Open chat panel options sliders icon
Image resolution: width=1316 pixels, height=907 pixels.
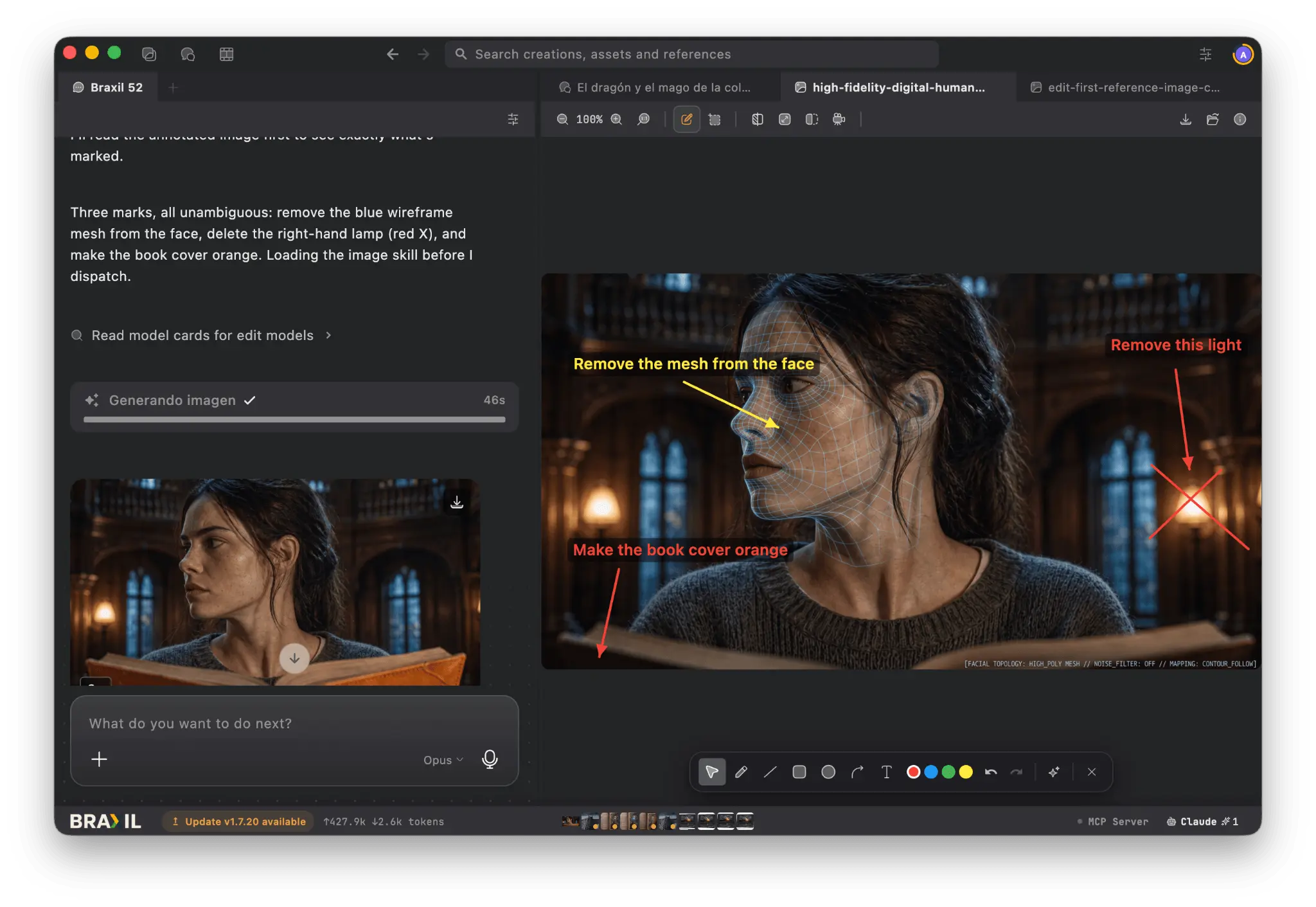point(513,120)
